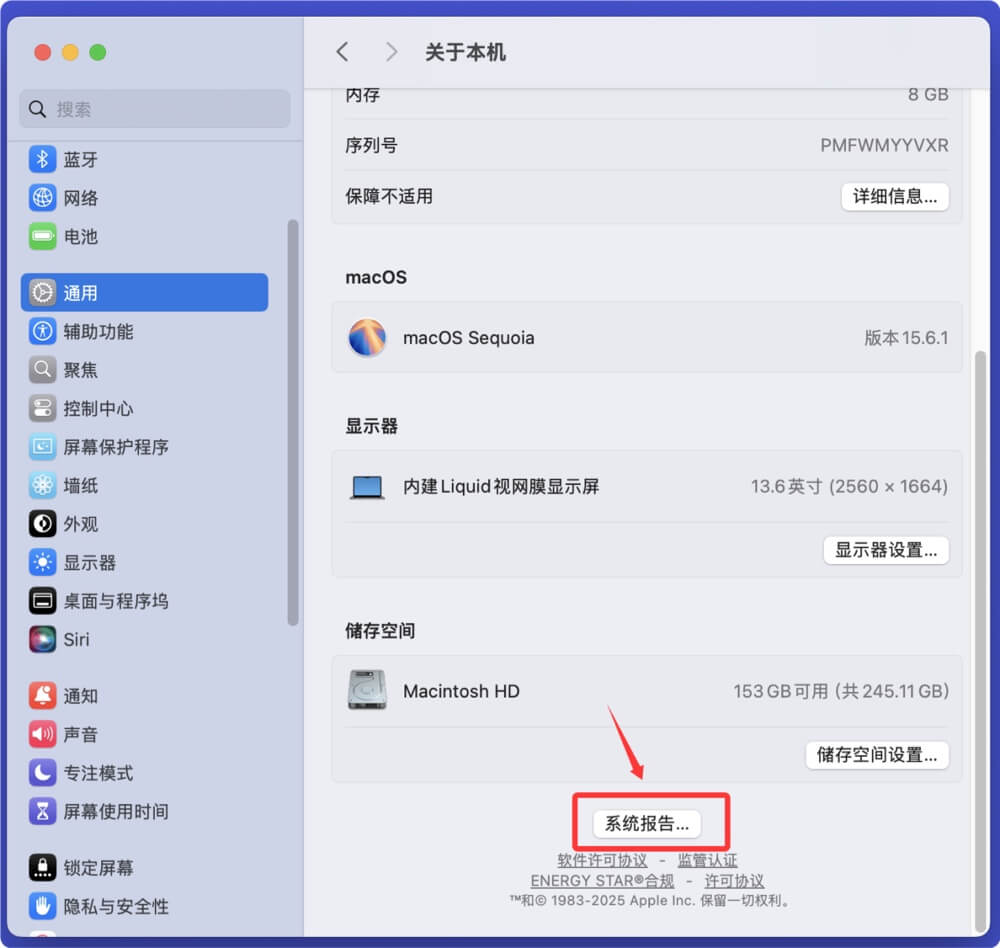This screenshot has width=1000, height=948.
Task: Click the Display Settings (显示器设置...) button
Action: [885, 550]
